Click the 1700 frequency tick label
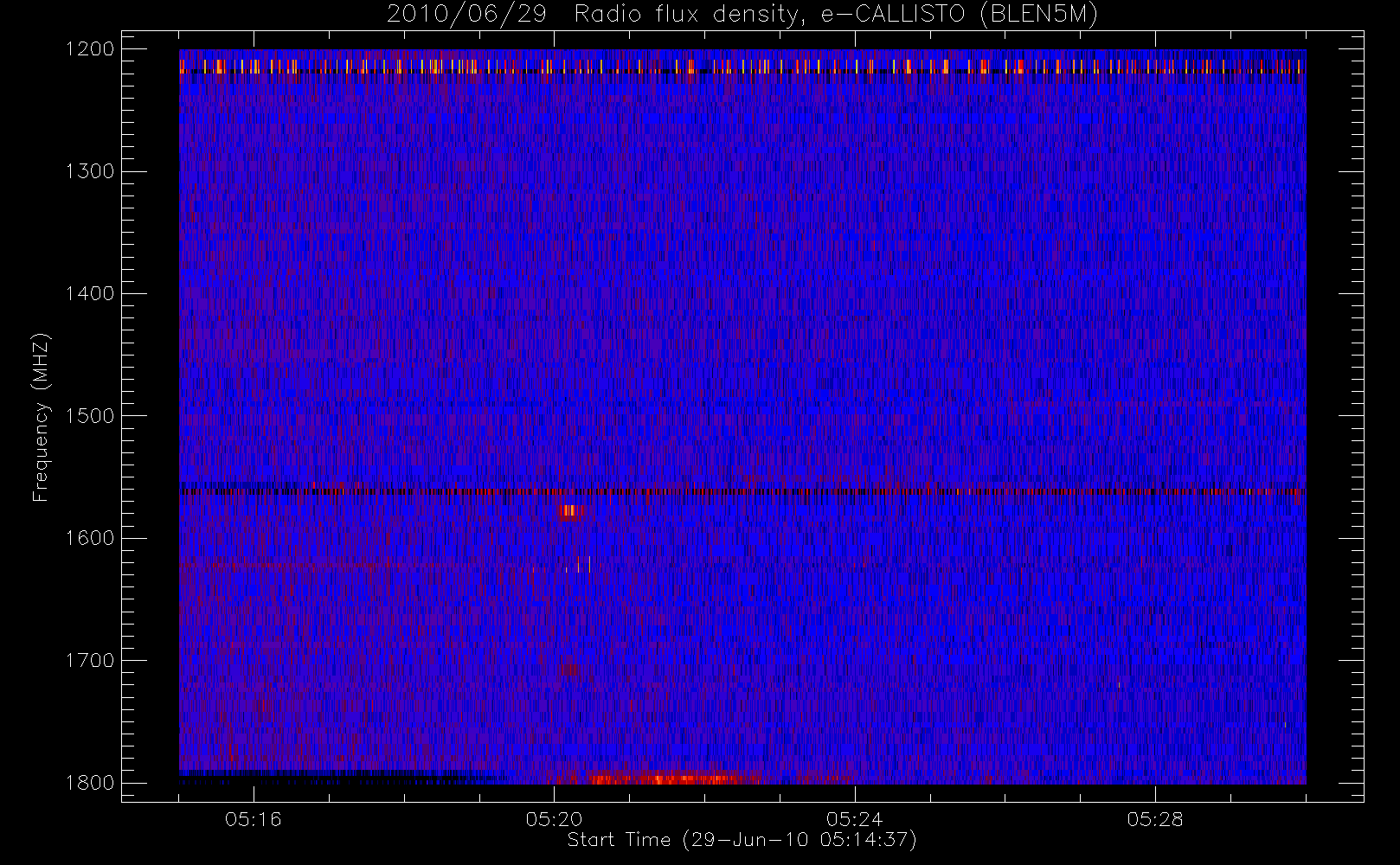This screenshot has height=865, width=1400. pos(91,660)
